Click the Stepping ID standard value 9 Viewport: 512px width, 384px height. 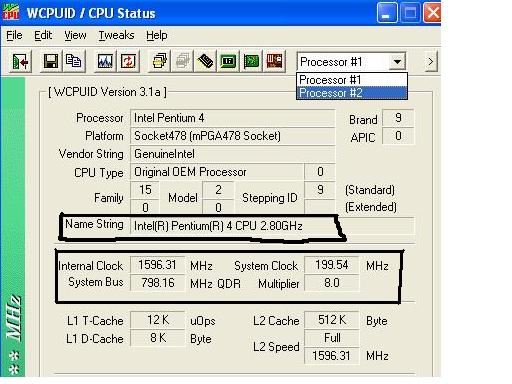pyautogui.click(x=320, y=190)
